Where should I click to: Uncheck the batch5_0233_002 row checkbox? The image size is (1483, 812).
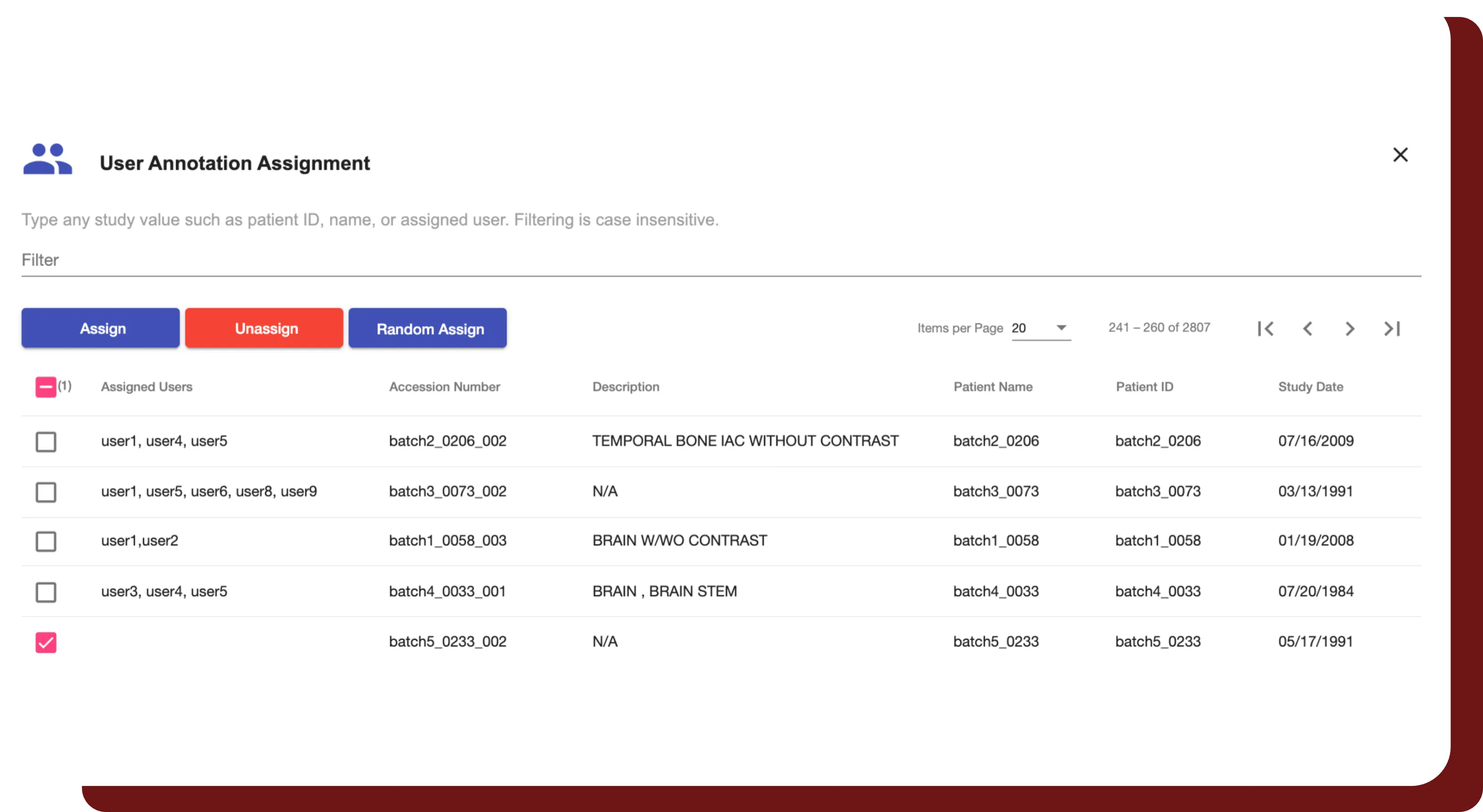pos(46,641)
